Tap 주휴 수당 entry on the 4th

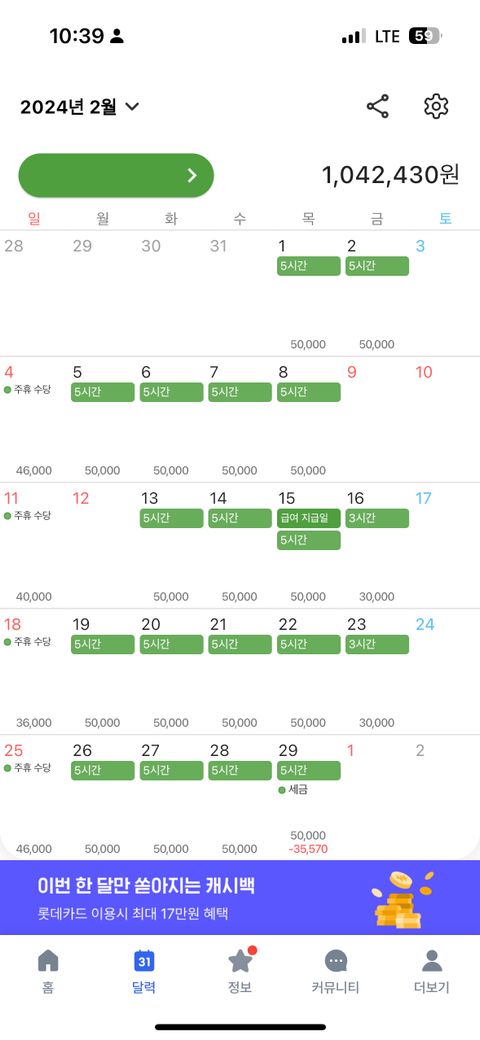pyautogui.click(x=28, y=389)
